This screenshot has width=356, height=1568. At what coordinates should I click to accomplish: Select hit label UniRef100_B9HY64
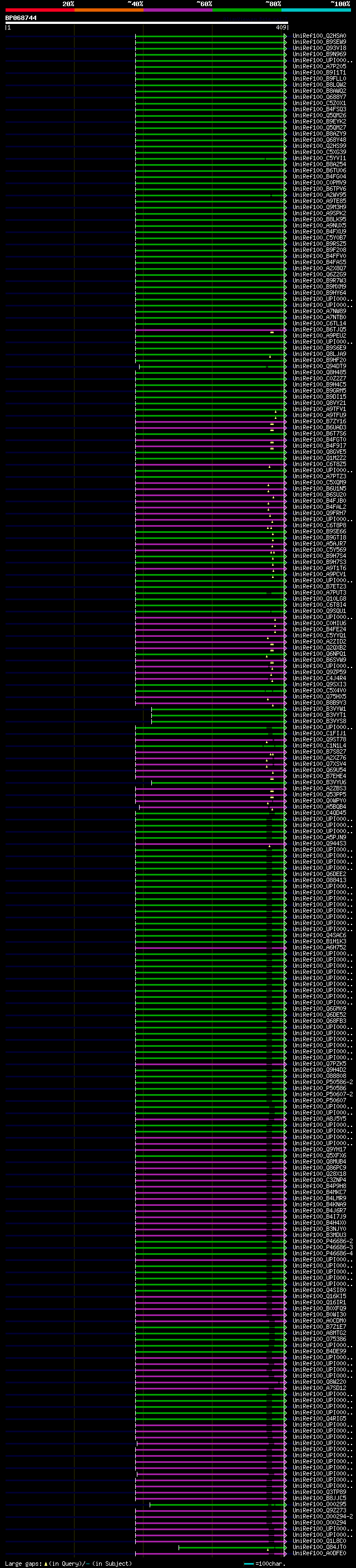coord(319,293)
